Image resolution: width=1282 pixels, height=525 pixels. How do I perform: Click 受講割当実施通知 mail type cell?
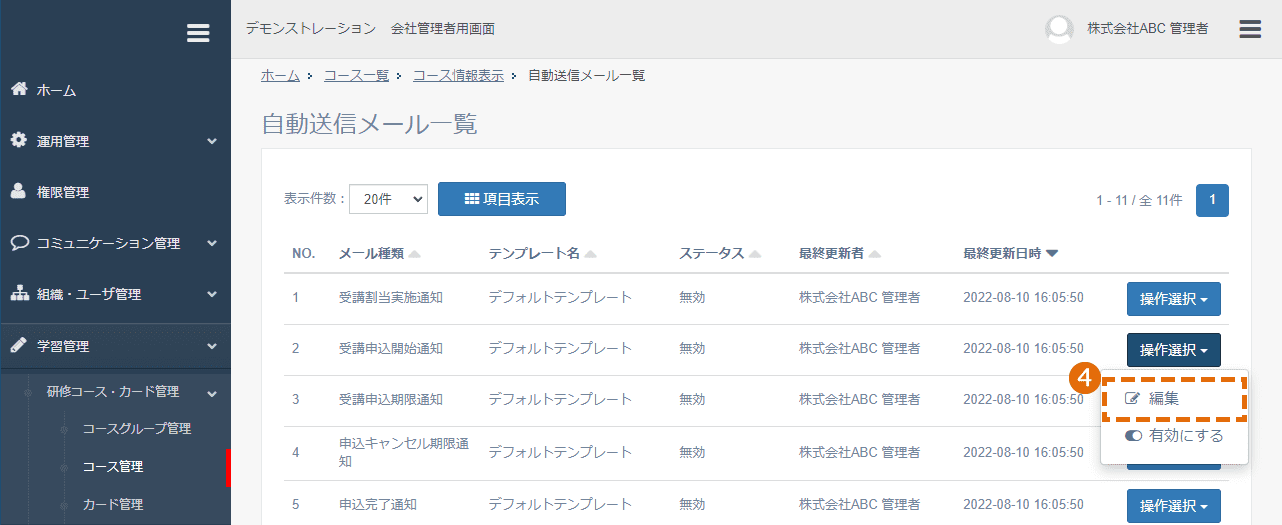(x=391, y=297)
